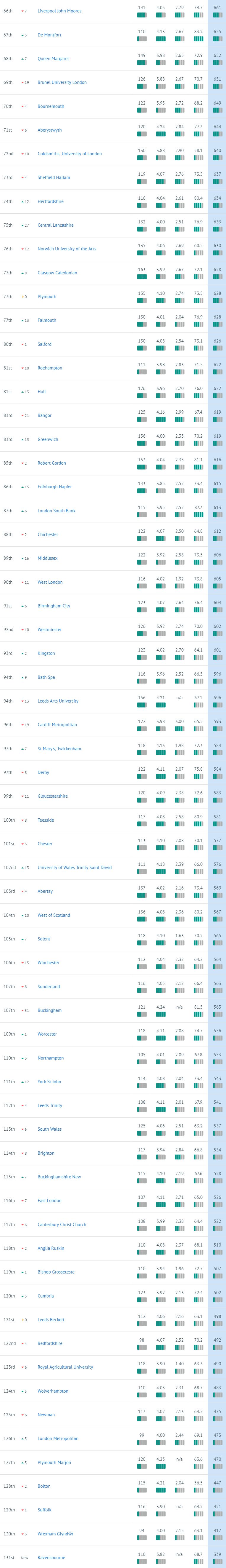Open the Roehampton university link

[x=50, y=368]
